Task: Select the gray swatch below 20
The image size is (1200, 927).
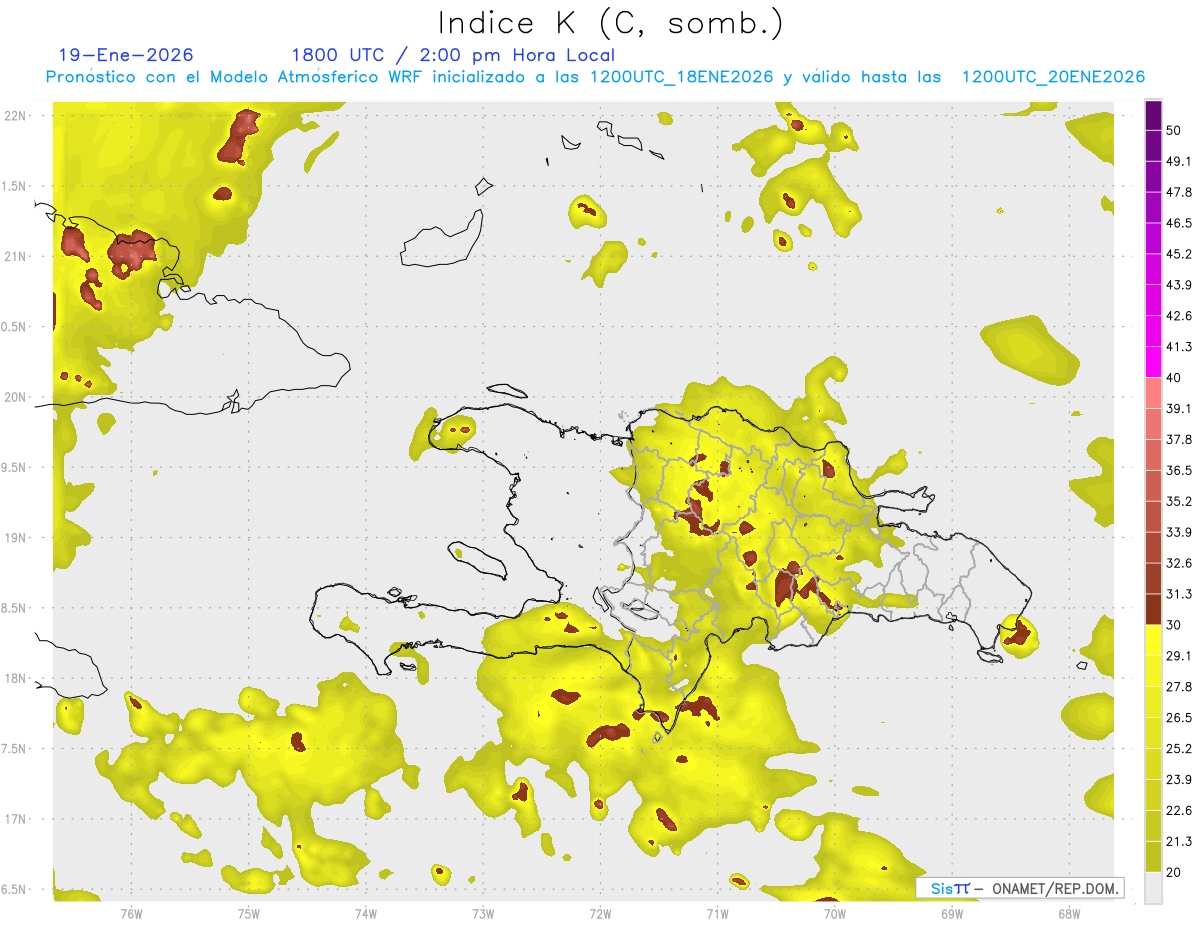Action: (1153, 887)
